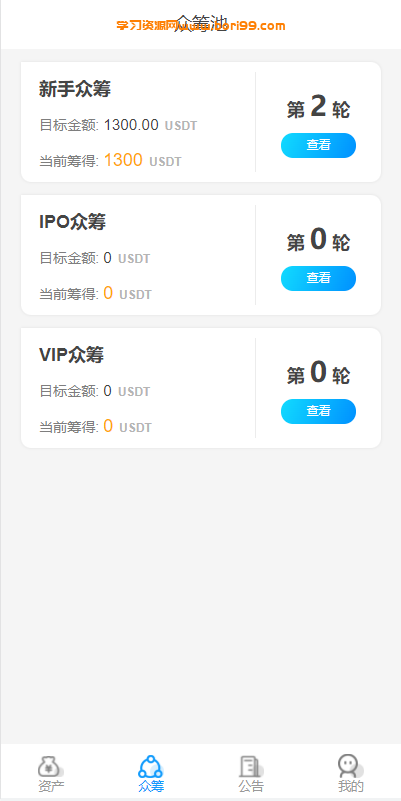Click the orange watermark link at top
The height and width of the screenshot is (801, 401).
[201, 26]
